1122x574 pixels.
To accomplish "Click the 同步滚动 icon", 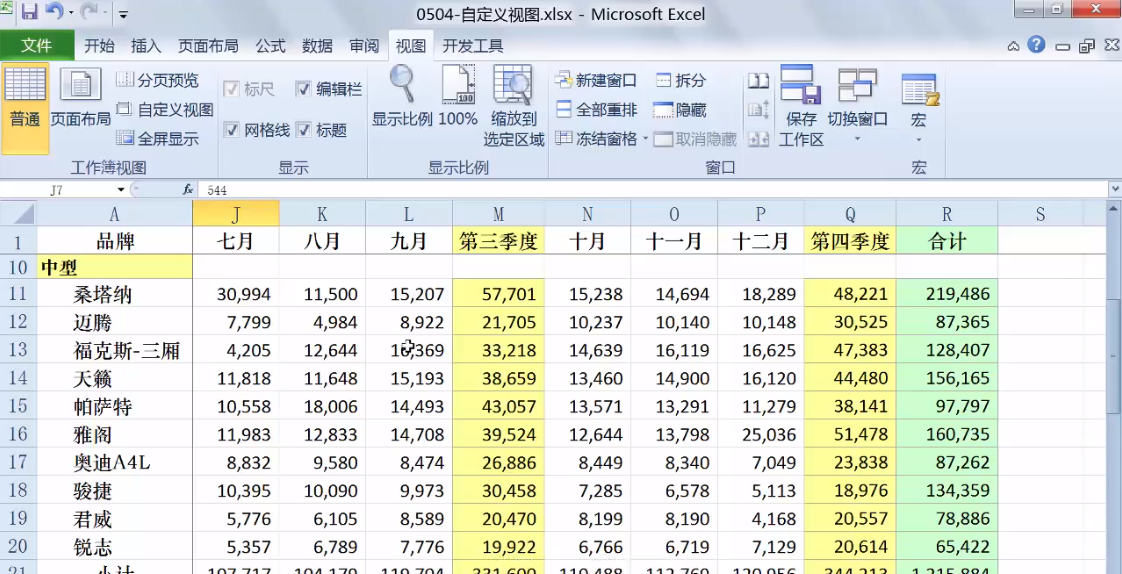I will tap(758, 110).
